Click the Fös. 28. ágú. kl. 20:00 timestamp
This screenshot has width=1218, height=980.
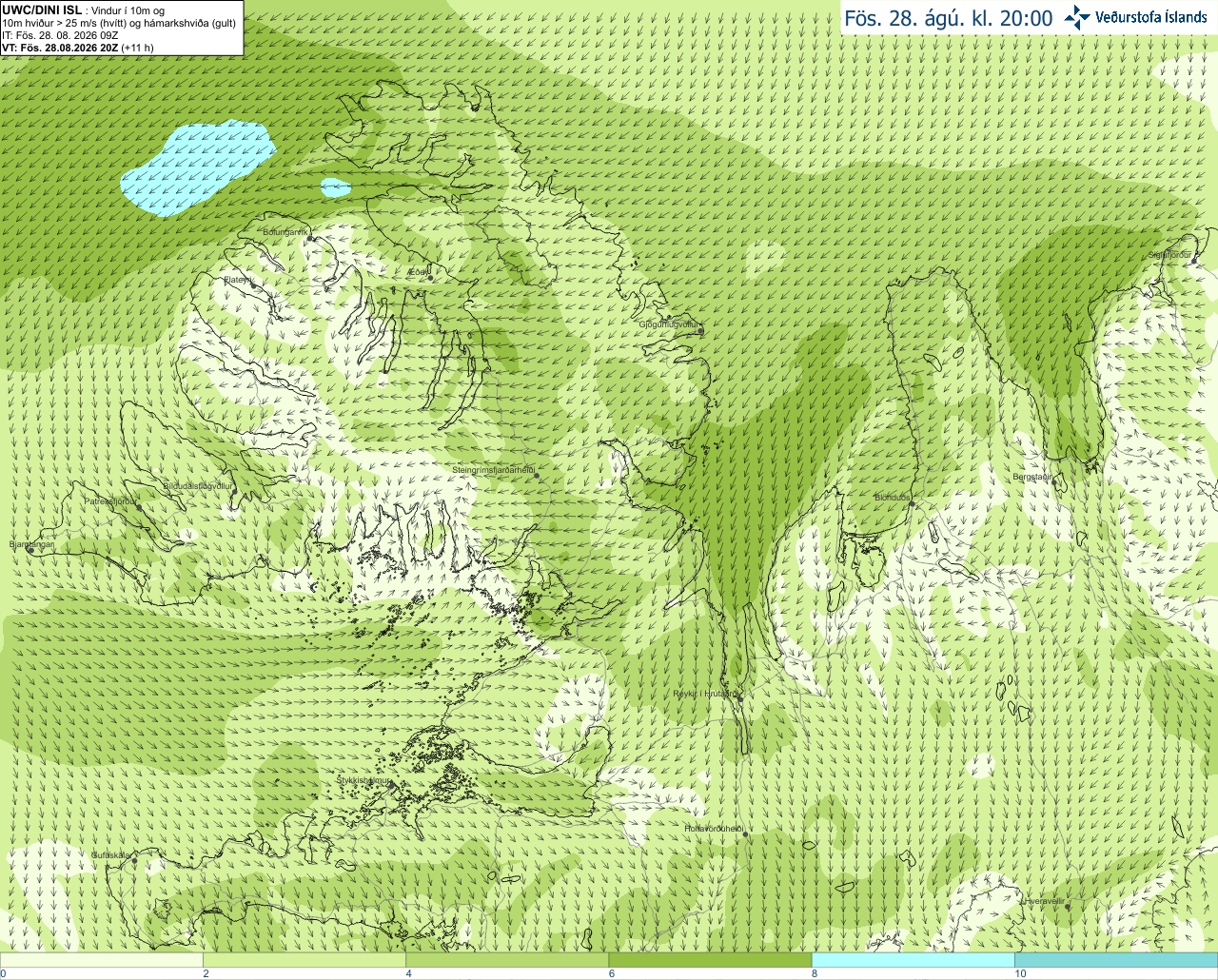[x=949, y=18]
